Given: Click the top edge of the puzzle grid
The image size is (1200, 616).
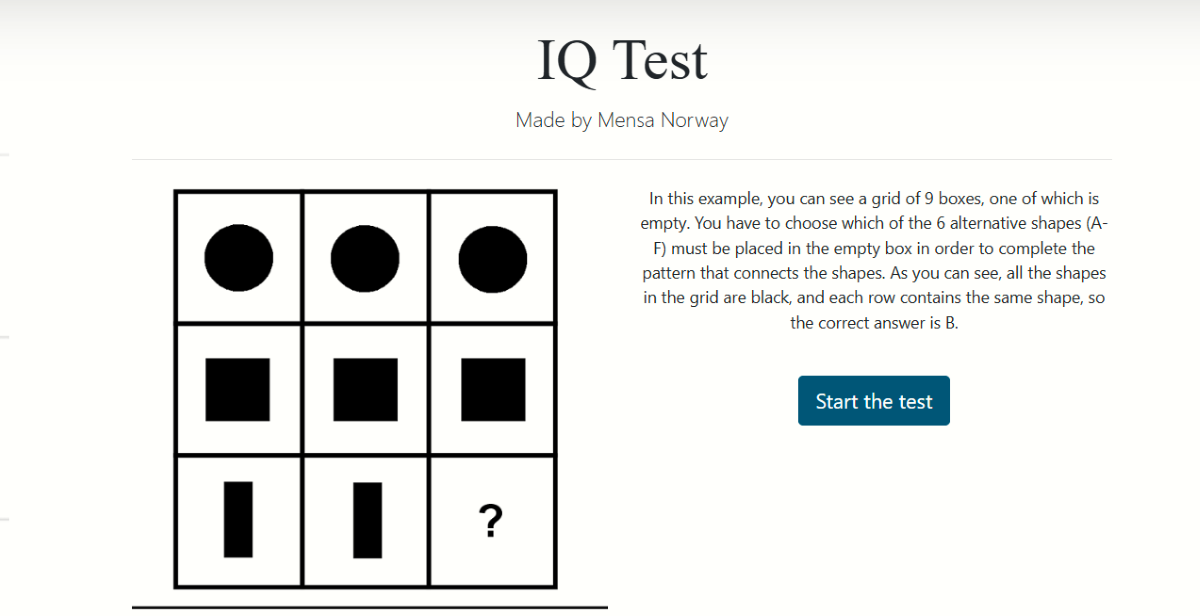Looking at the screenshot, I should pyautogui.click(x=365, y=190).
